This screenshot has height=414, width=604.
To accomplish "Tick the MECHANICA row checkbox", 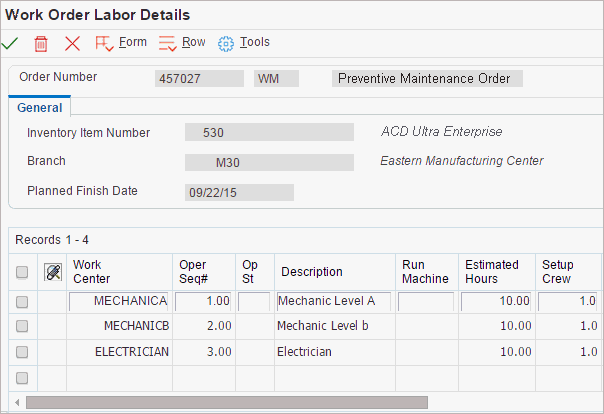I will pos(22,301).
